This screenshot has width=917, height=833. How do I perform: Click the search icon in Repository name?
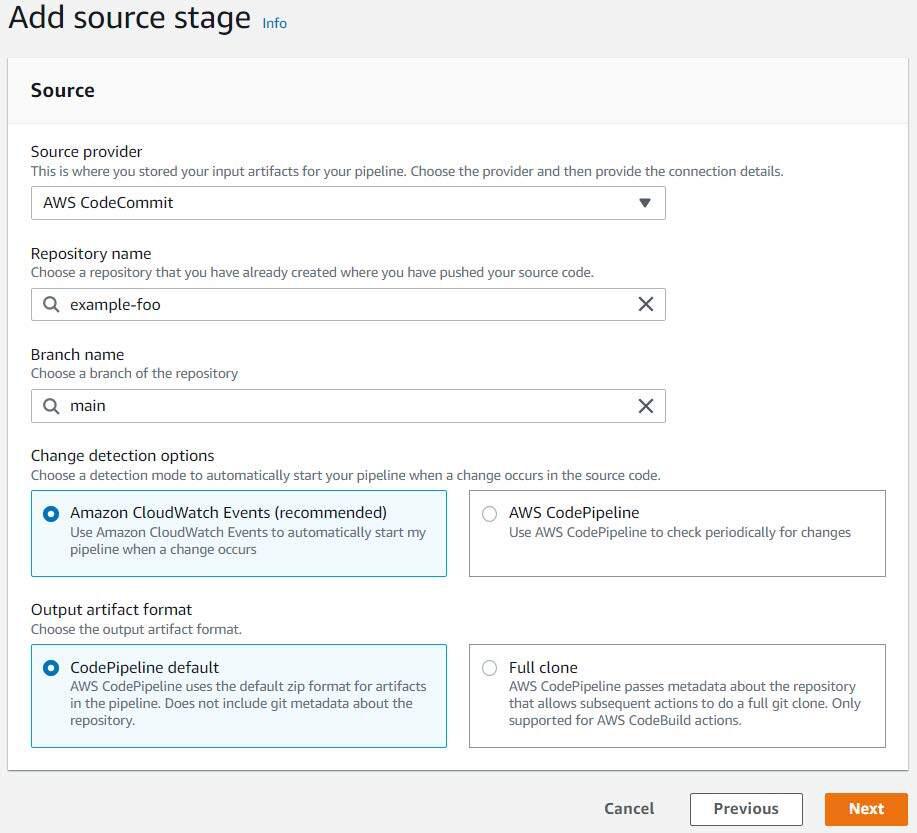pos(51,304)
